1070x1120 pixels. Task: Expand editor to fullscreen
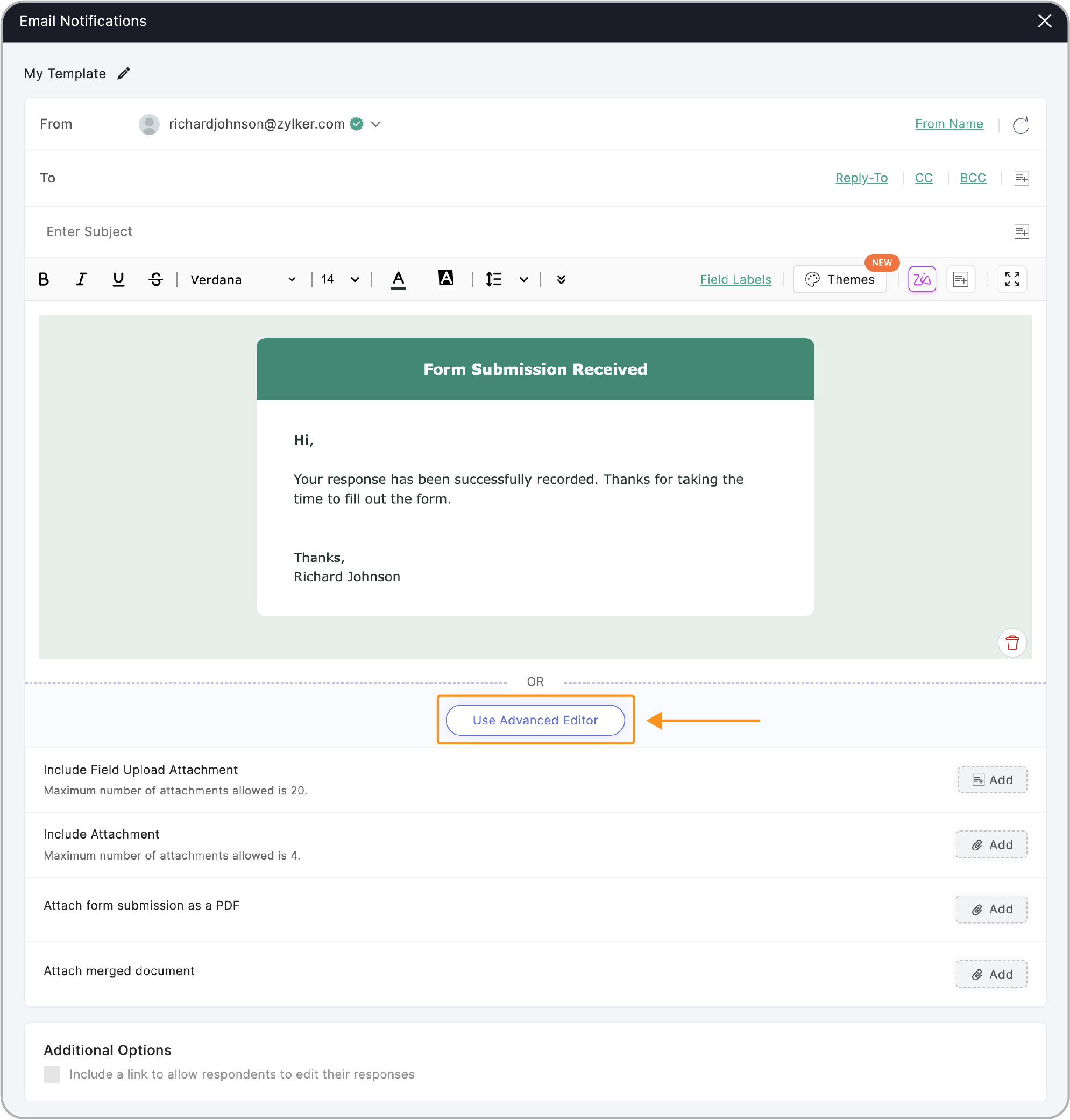[x=1012, y=279]
